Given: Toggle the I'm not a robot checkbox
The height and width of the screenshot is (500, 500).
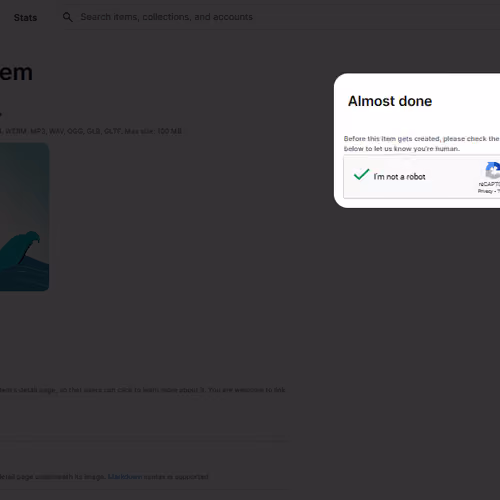Looking at the screenshot, I should click(x=361, y=174).
